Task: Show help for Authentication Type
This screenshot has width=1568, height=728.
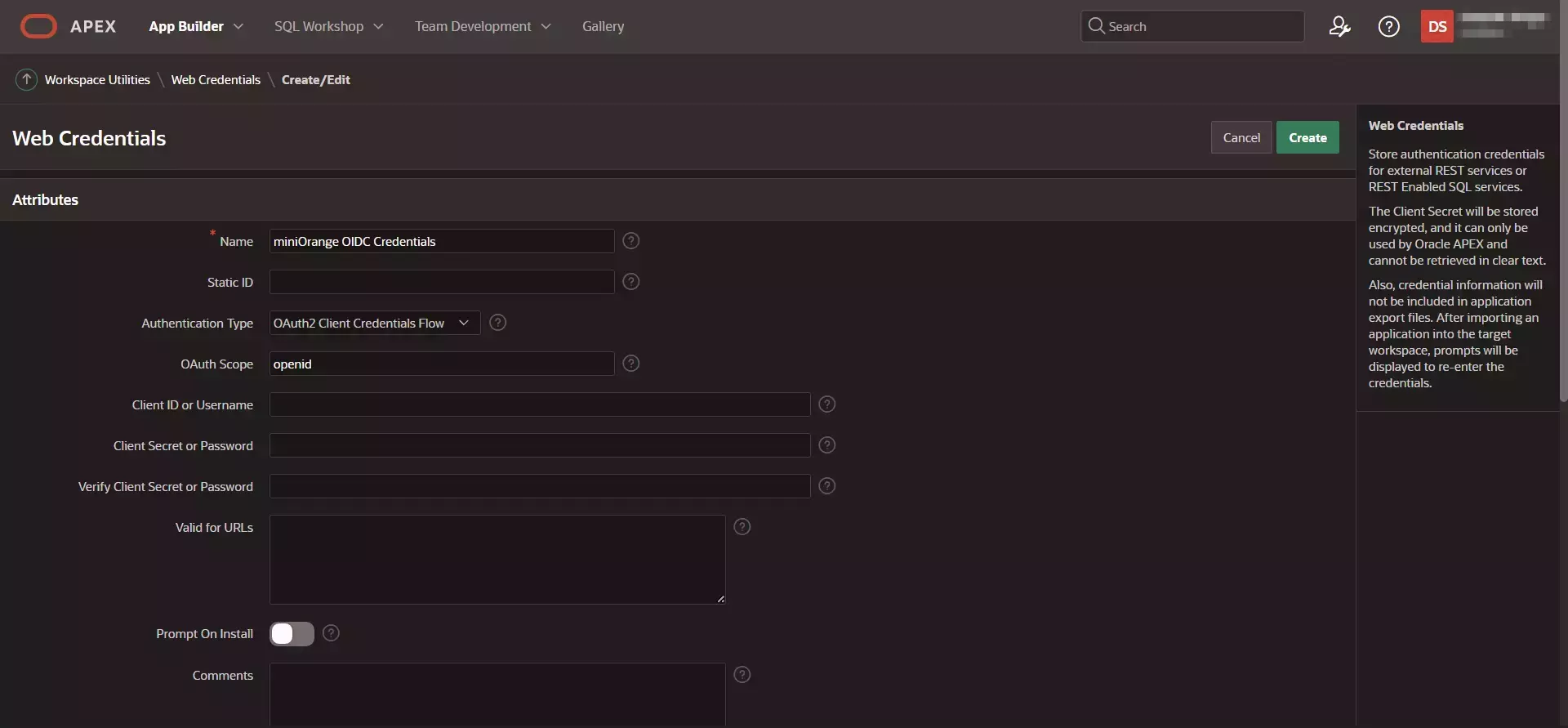Action: 497,322
